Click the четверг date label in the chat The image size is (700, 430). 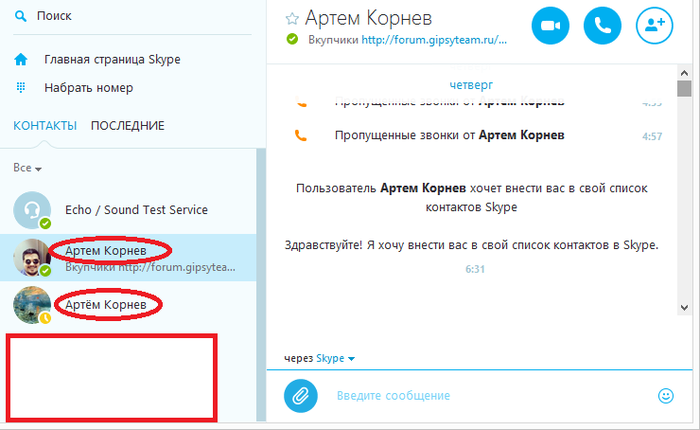click(471, 84)
